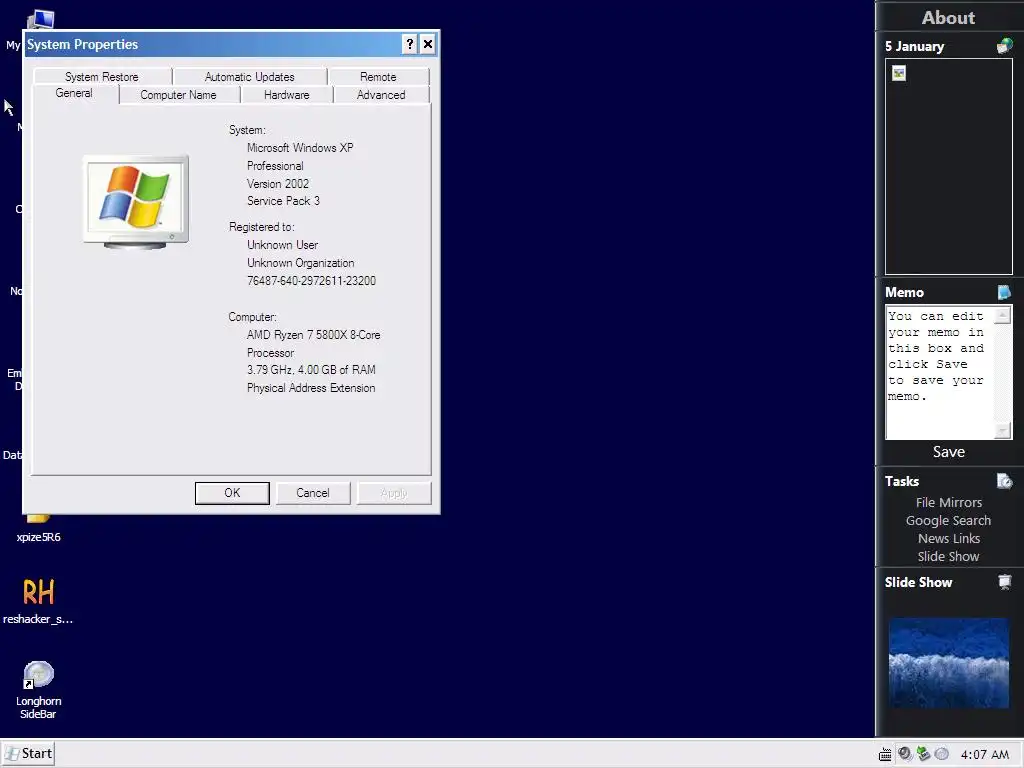Click the Memo scrollbar up arrow
The width and height of the screenshot is (1024, 768).
[1002, 315]
